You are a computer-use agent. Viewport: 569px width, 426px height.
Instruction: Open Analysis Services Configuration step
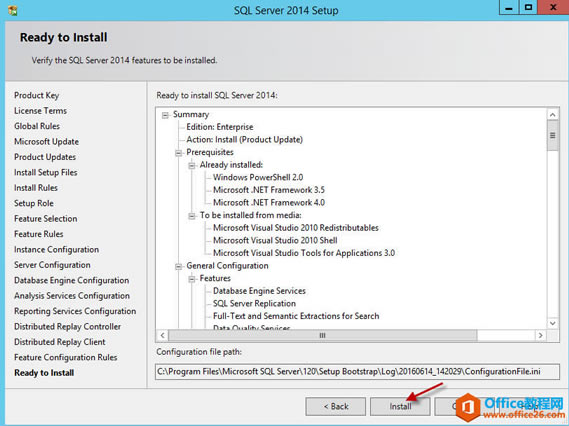click(72, 296)
